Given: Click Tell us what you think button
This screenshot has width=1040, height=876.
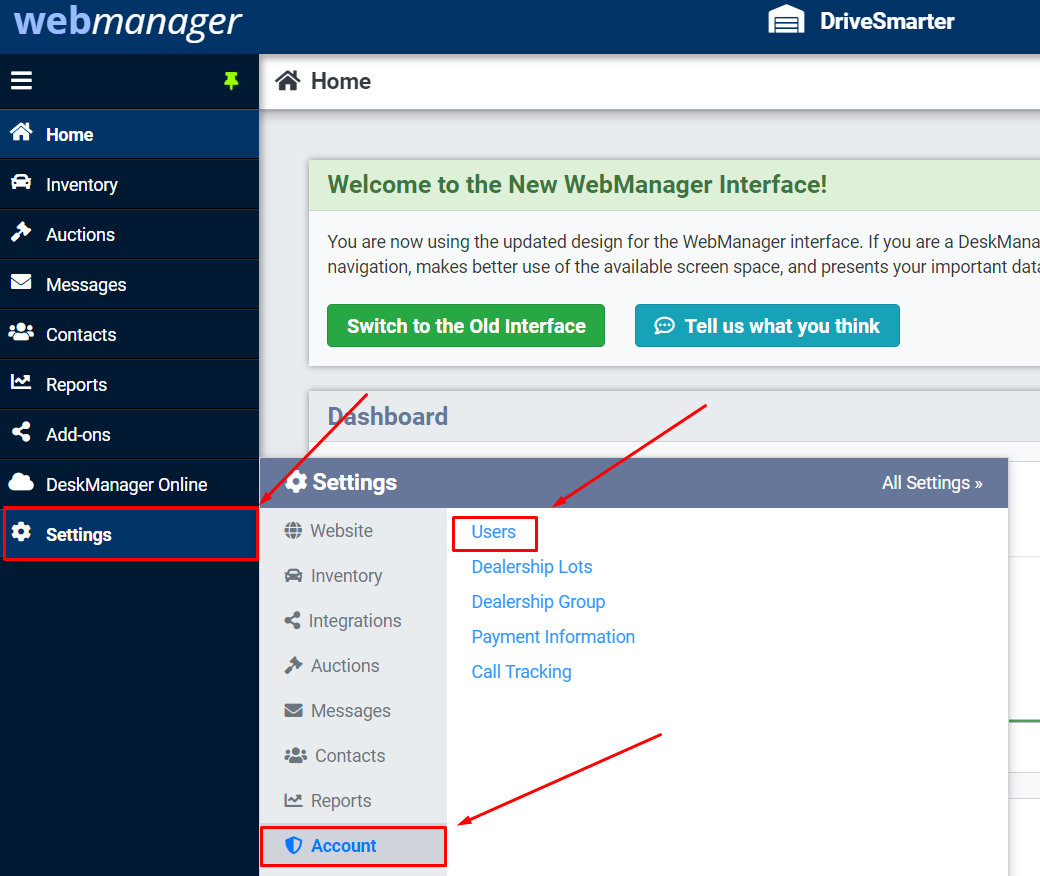Looking at the screenshot, I should (x=767, y=326).
